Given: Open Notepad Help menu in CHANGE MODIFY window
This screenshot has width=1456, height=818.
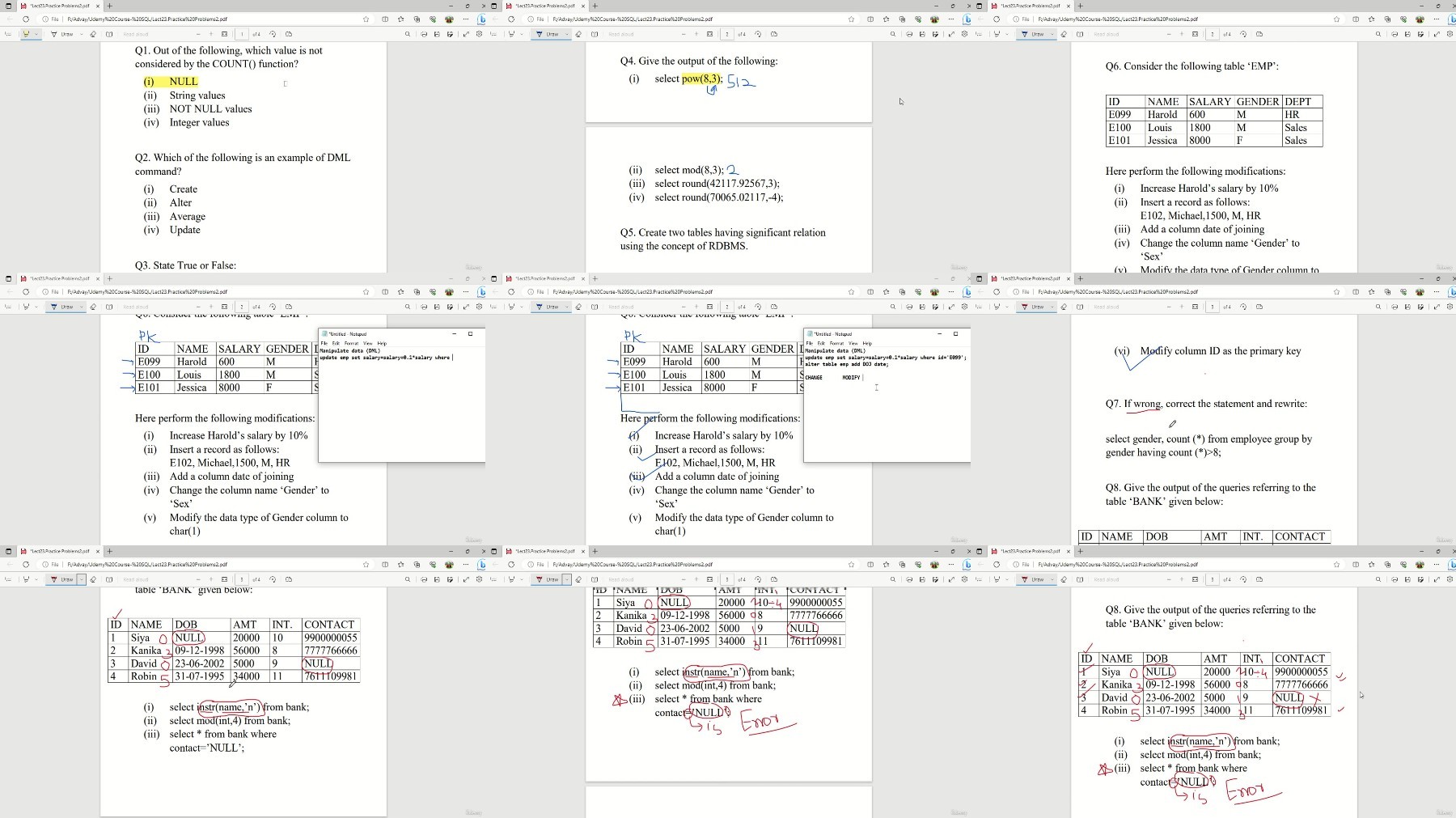Looking at the screenshot, I should coord(867,343).
